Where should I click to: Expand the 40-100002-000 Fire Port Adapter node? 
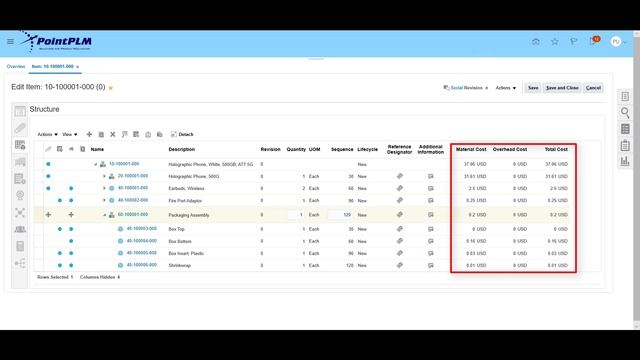point(104,200)
